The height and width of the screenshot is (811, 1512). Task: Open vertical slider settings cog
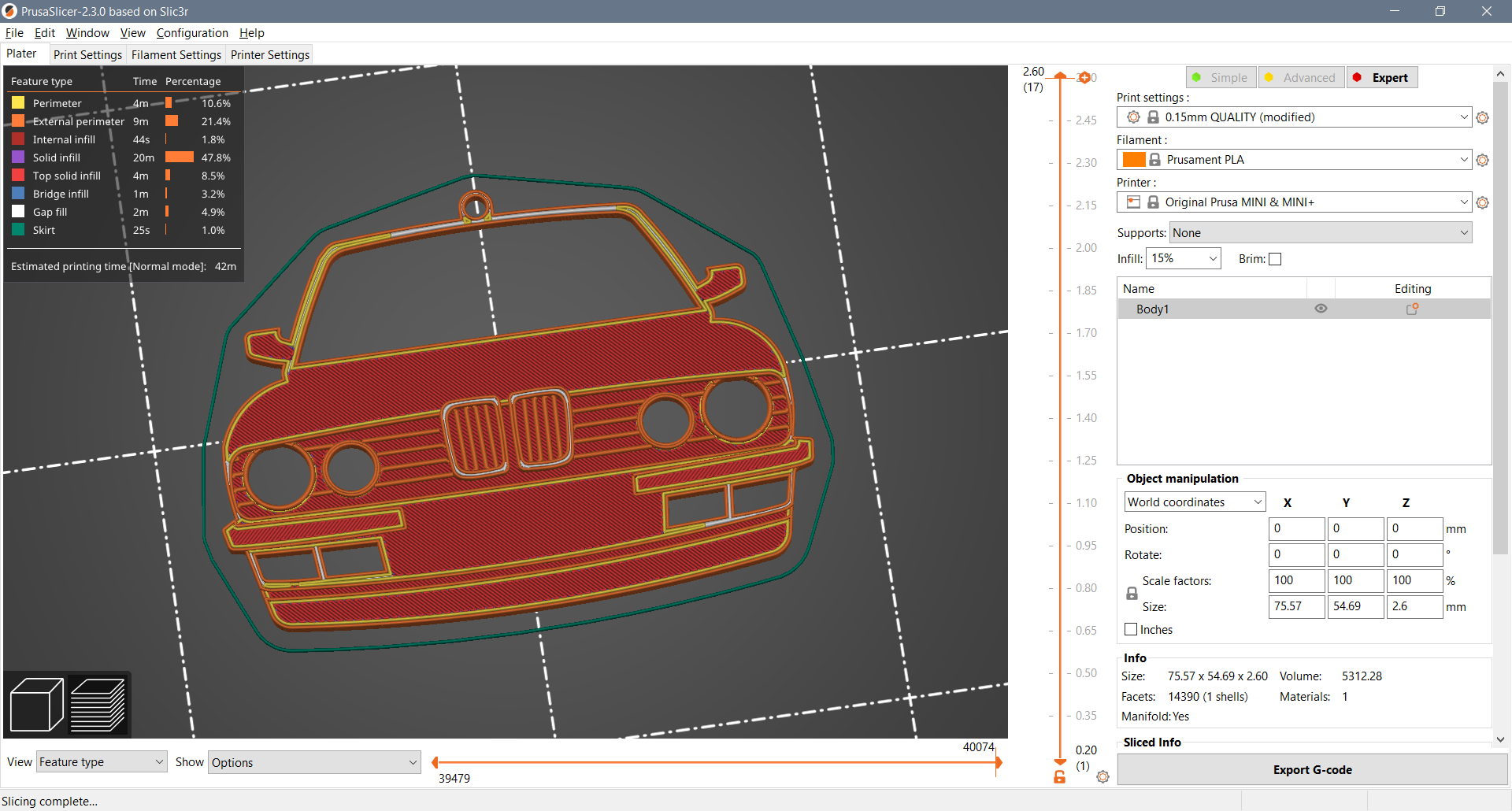(1102, 777)
